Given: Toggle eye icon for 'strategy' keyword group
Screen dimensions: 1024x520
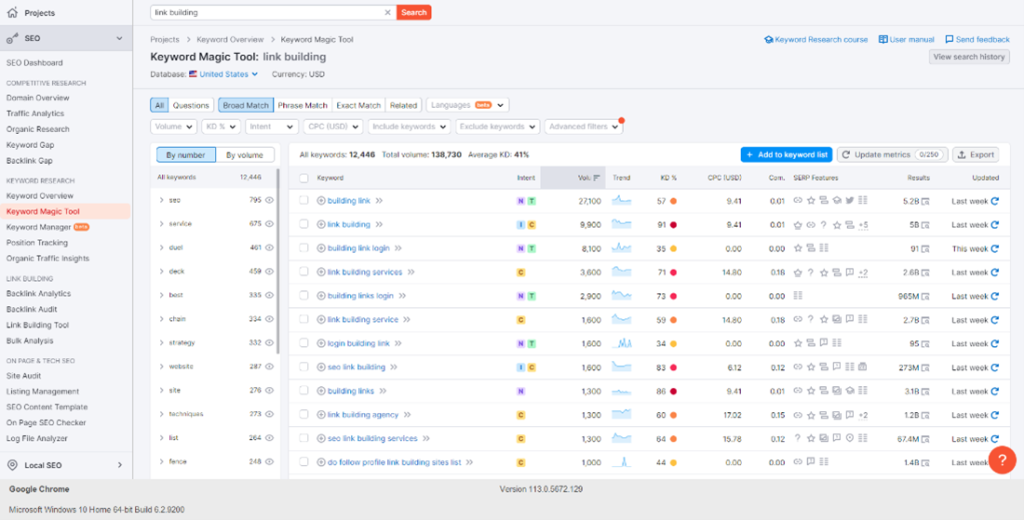Looking at the screenshot, I should (x=269, y=342).
